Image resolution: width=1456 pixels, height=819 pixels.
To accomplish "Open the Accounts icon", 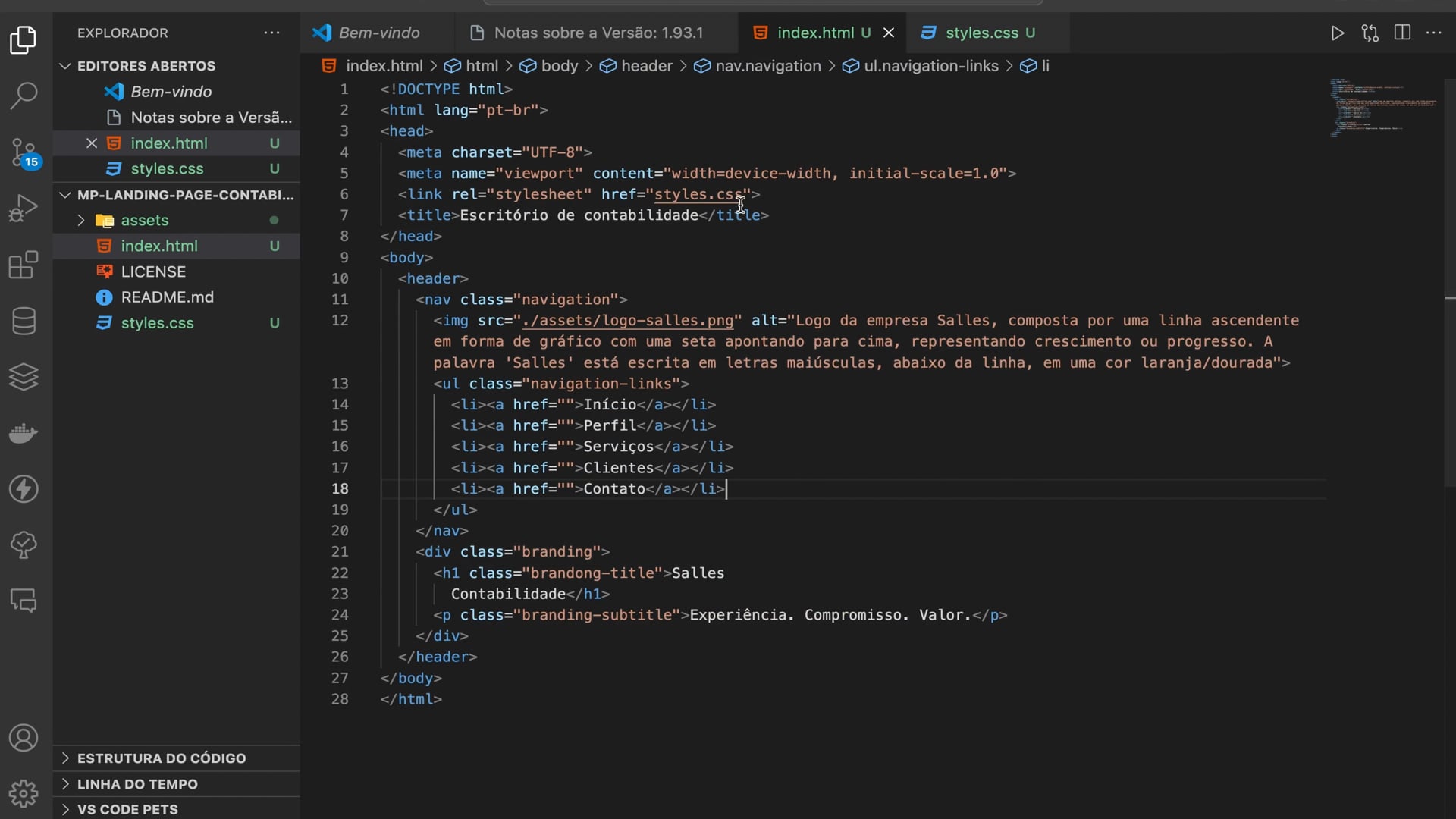I will (24, 737).
